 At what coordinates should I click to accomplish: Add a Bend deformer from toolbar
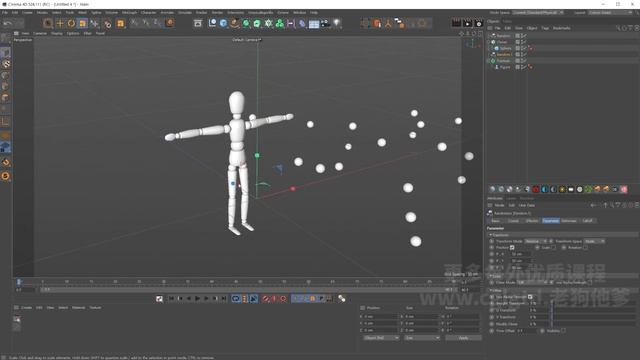click(302, 23)
